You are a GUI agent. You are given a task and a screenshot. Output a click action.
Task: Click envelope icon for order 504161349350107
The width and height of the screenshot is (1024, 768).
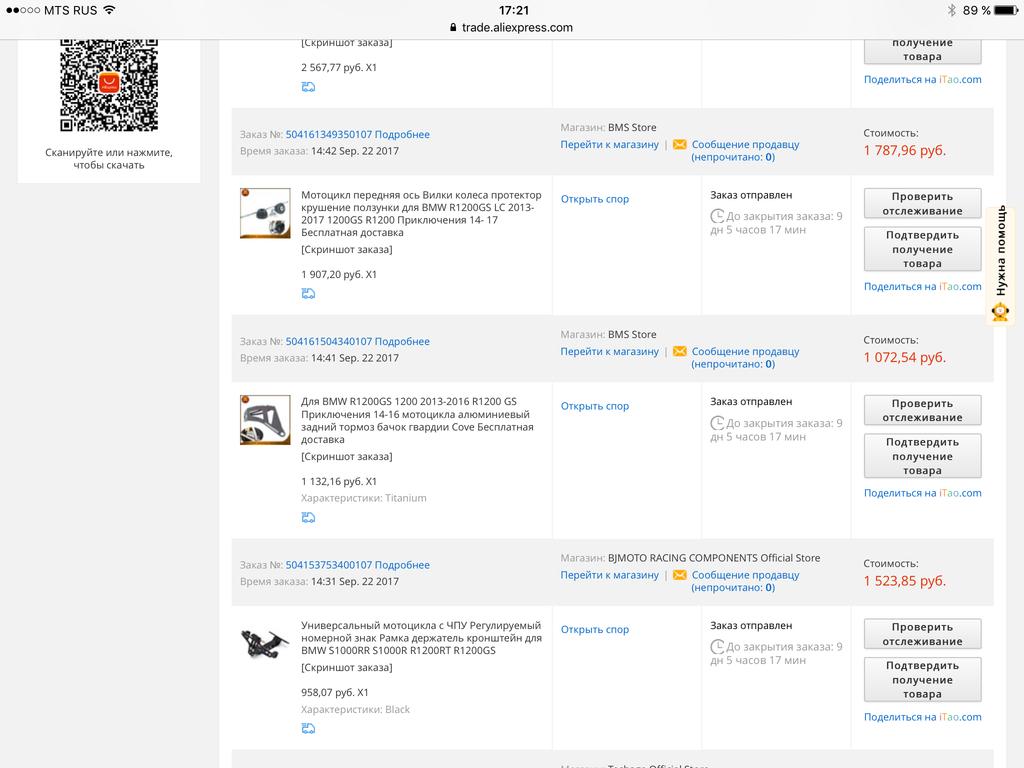click(x=680, y=144)
